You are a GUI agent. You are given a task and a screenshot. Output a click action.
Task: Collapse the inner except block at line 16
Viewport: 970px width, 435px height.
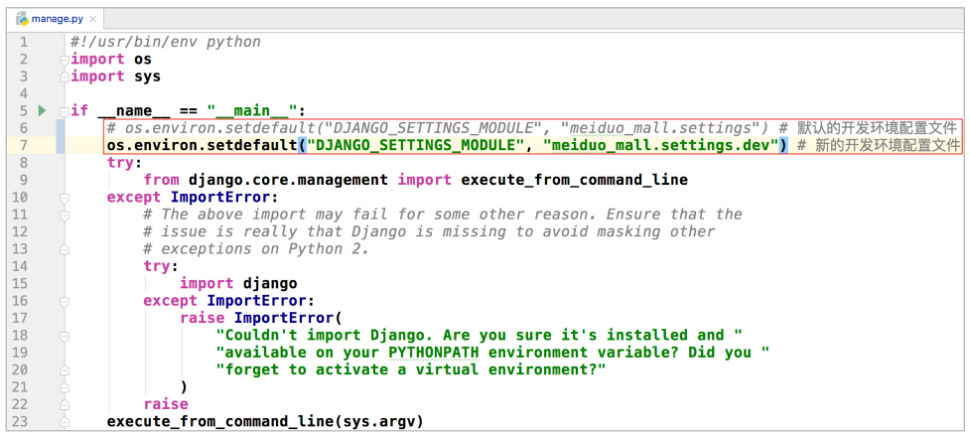click(x=64, y=301)
